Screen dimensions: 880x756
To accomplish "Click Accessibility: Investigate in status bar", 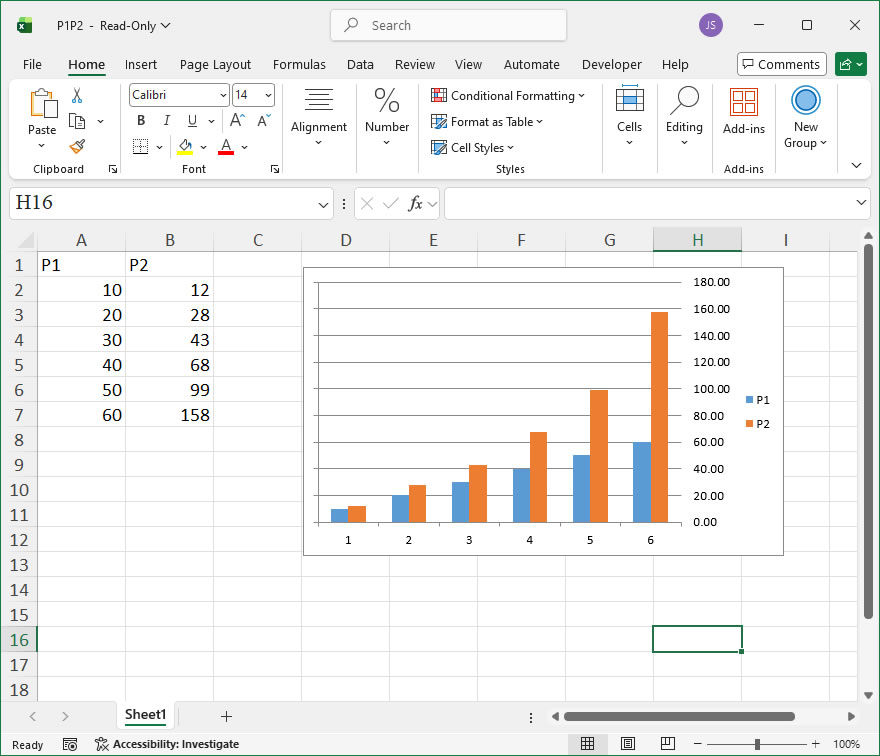I will [167, 744].
